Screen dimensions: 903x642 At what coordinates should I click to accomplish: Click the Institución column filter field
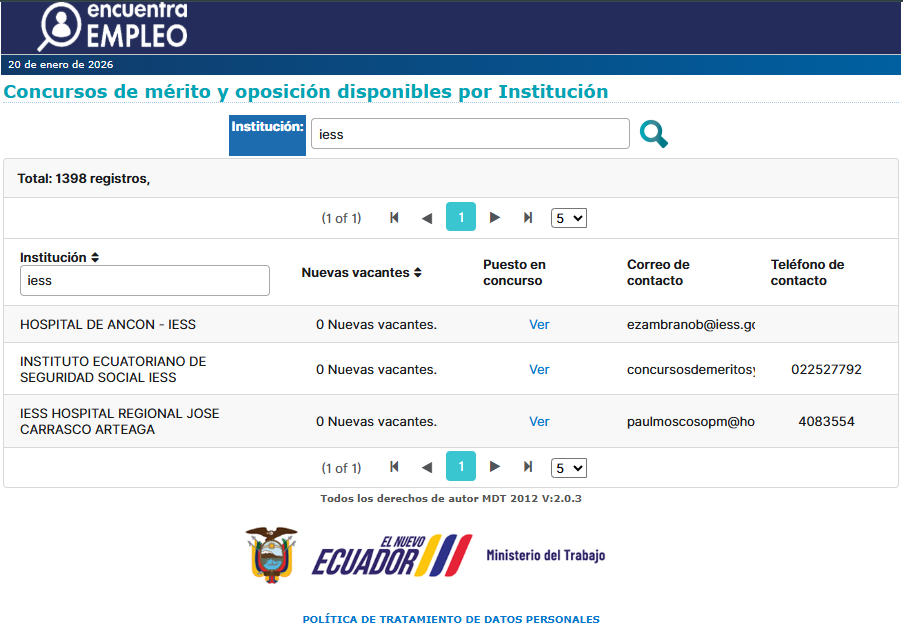coord(145,281)
